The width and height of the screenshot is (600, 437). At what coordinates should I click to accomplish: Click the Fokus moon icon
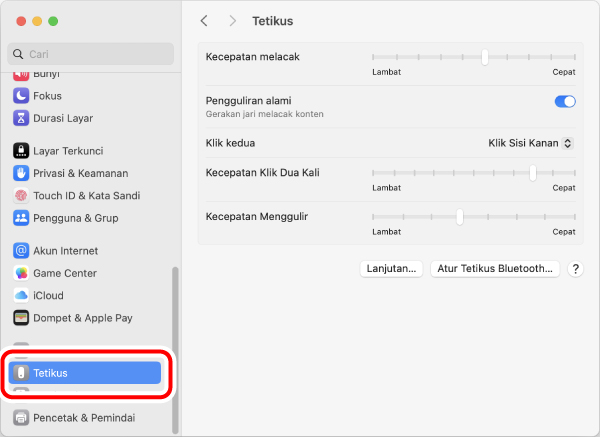21,96
